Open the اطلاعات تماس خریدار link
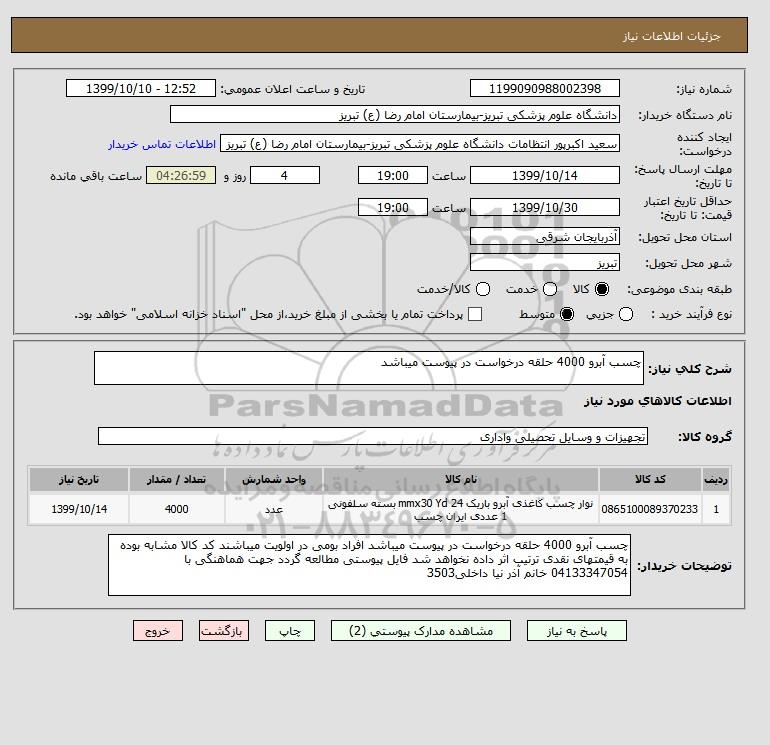Screen dimensions: 770x745 [162, 144]
